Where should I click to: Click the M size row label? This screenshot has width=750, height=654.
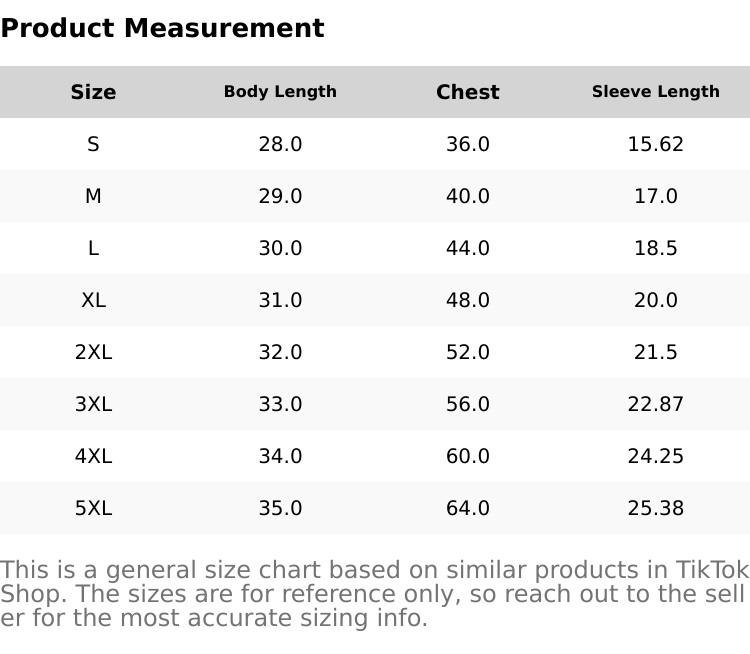click(x=93, y=196)
